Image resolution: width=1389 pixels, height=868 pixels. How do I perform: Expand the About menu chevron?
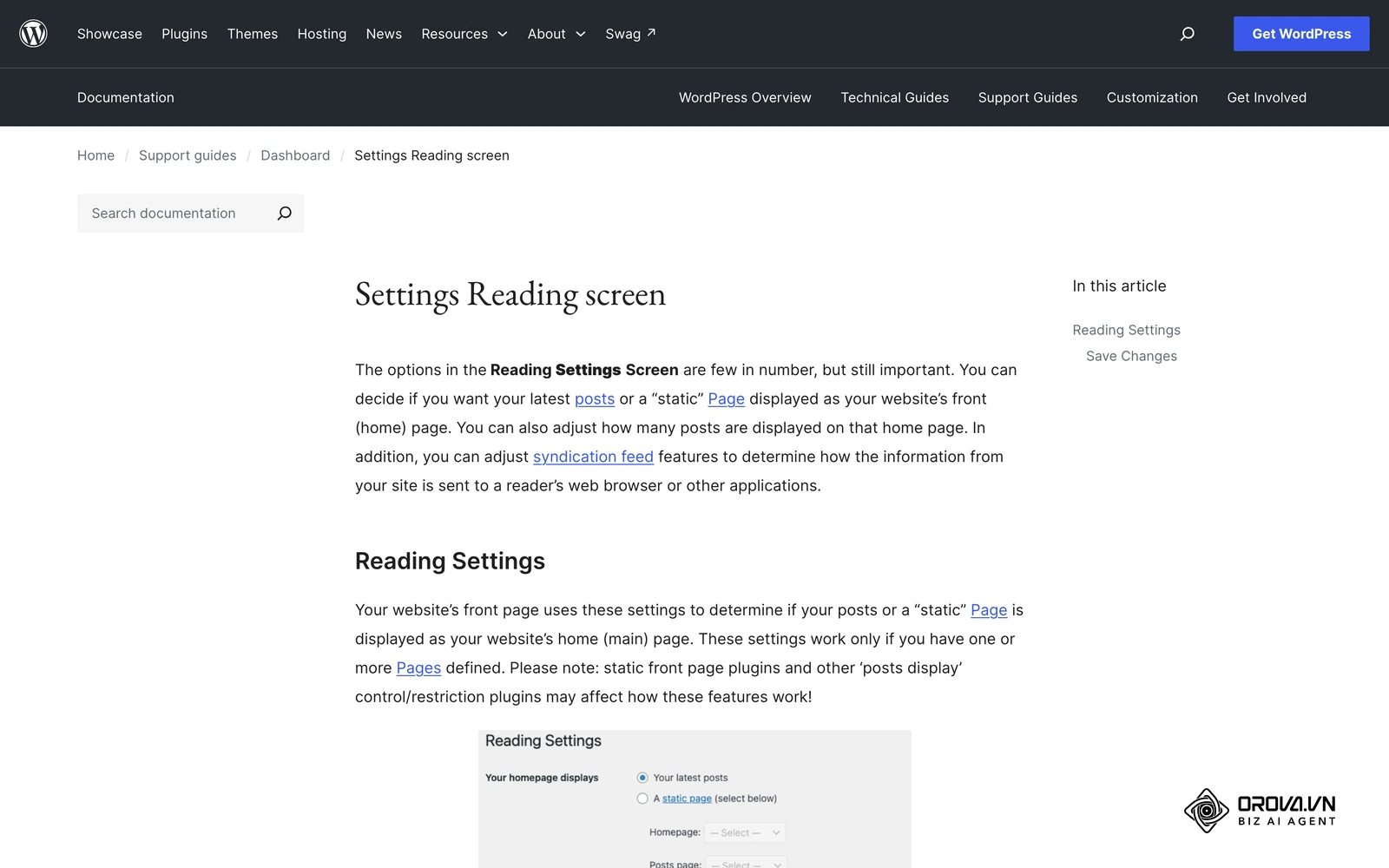click(x=581, y=34)
